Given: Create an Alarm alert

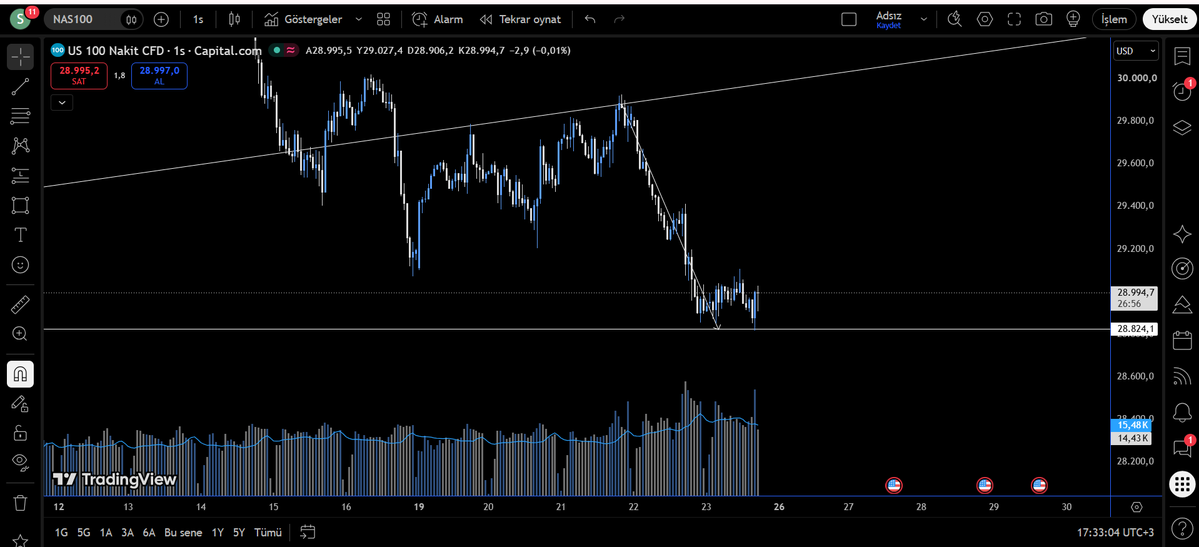Looking at the screenshot, I should point(437,19).
